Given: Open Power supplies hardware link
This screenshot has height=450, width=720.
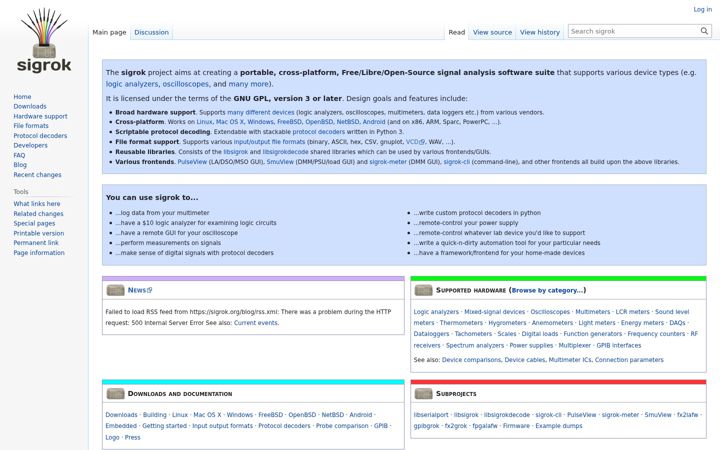Looking at the screenshot, I should (531, 345).
